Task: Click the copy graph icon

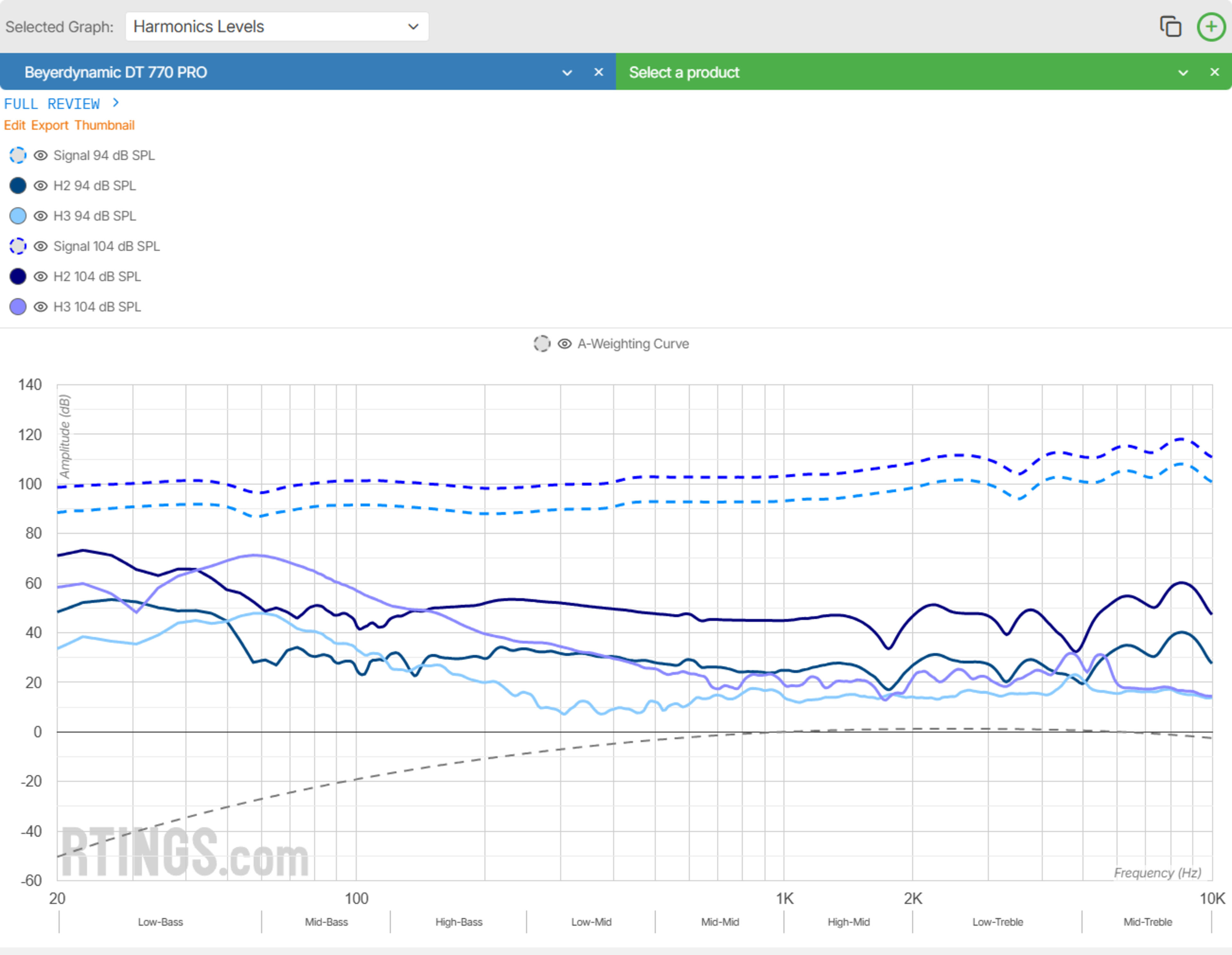Action: click(1170, 27)
